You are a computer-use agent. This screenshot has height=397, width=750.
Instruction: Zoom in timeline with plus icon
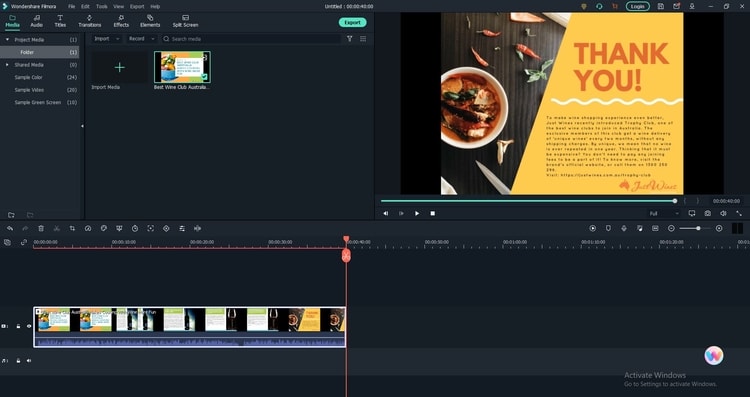[719, 229]
